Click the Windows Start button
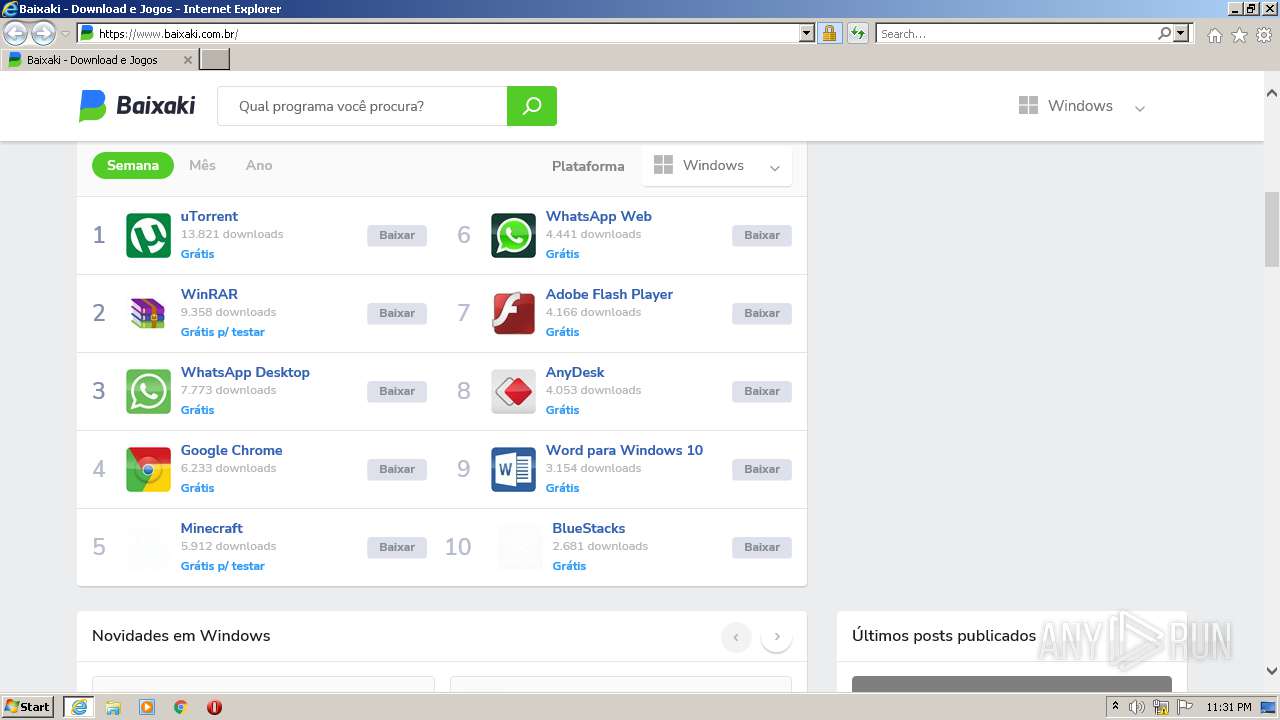 pos(28,707)
